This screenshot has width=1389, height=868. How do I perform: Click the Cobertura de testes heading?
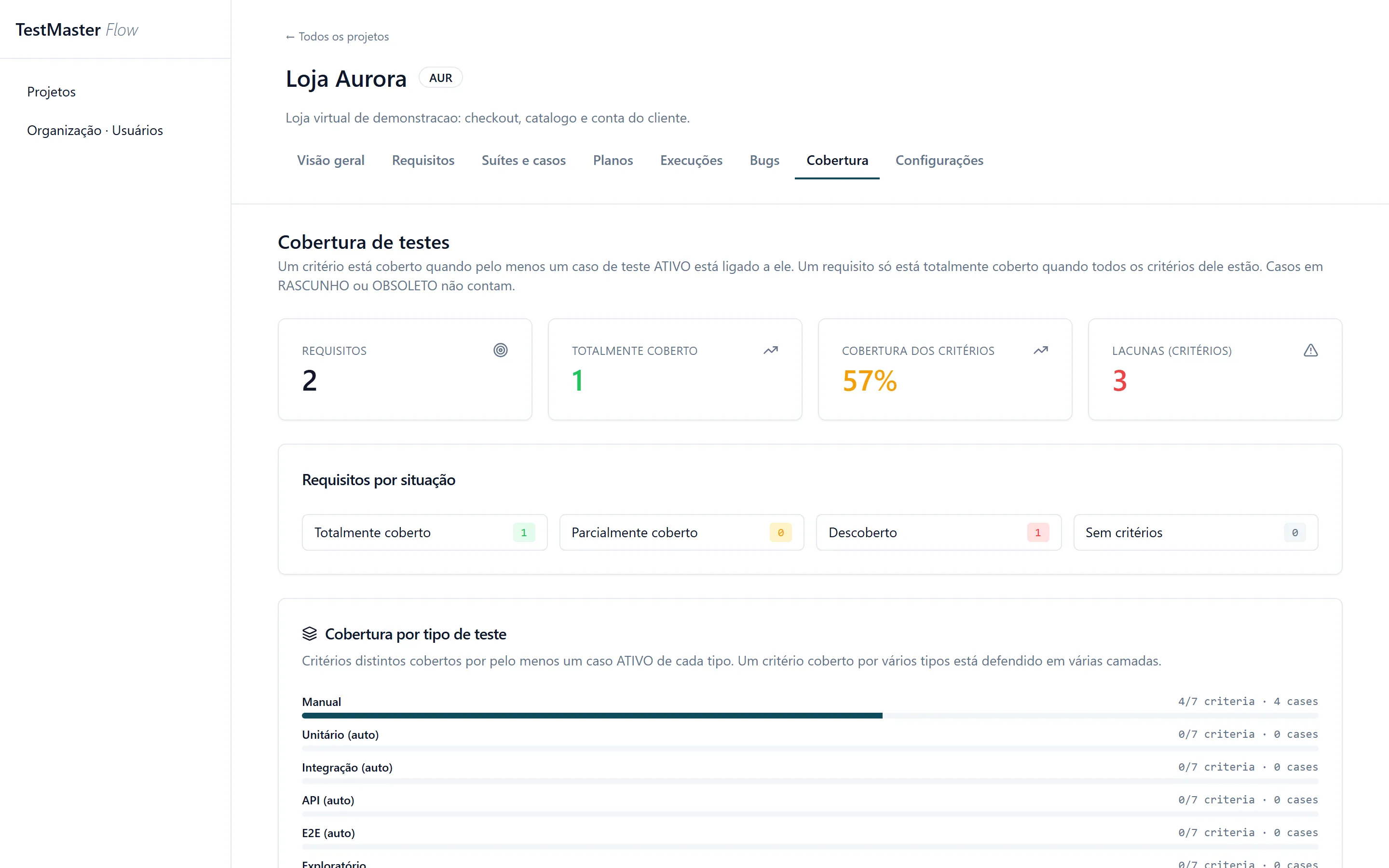click(x=363, y=242)
